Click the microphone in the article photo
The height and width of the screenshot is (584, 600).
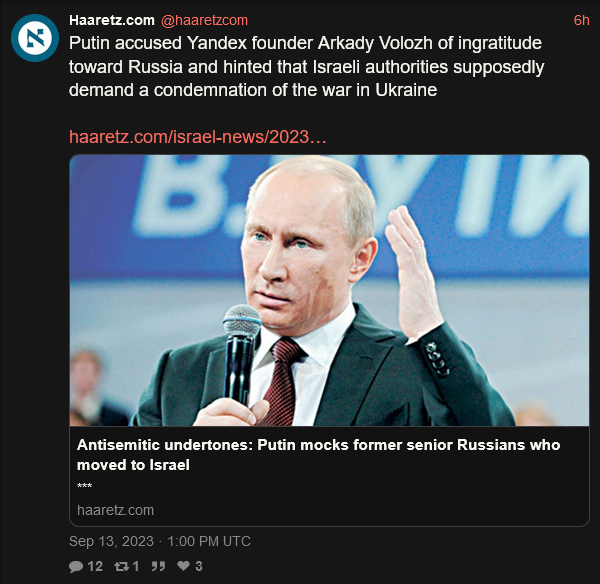point(241,352)
